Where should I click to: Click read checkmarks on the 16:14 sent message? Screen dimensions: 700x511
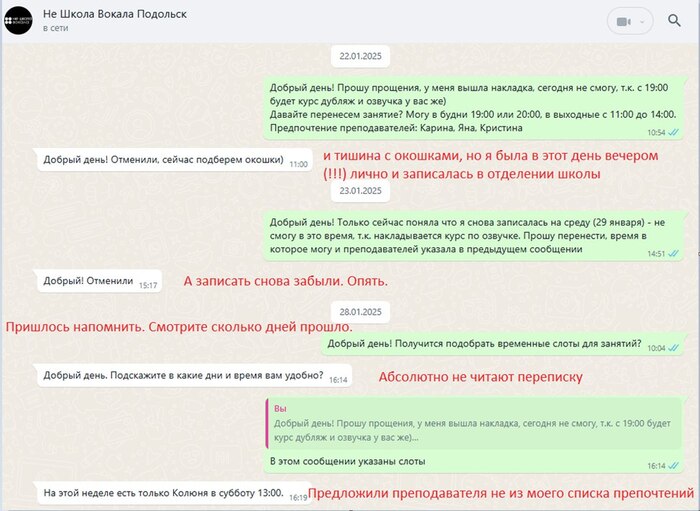pyautogui.click(x=674, y=466)
